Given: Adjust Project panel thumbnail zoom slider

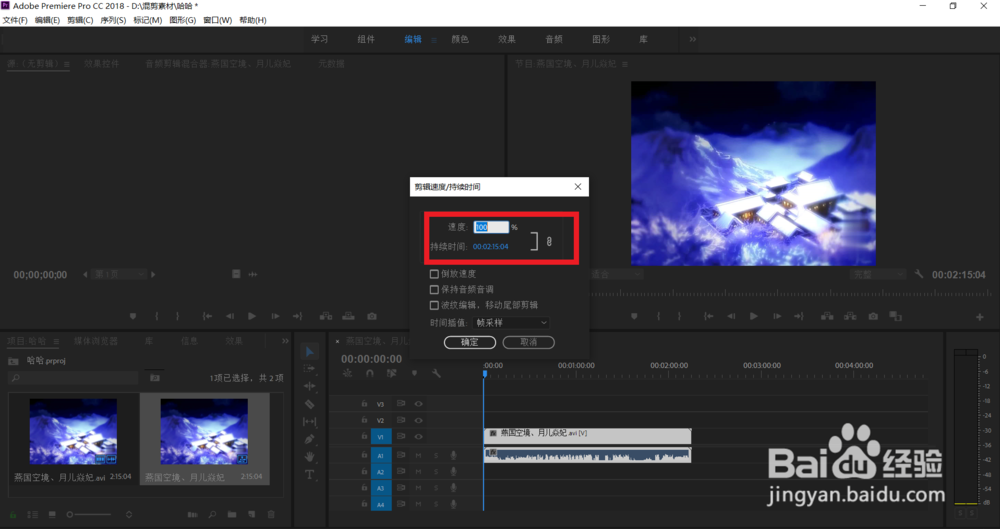Looking at the screenshot, I should tap(89, 514).
